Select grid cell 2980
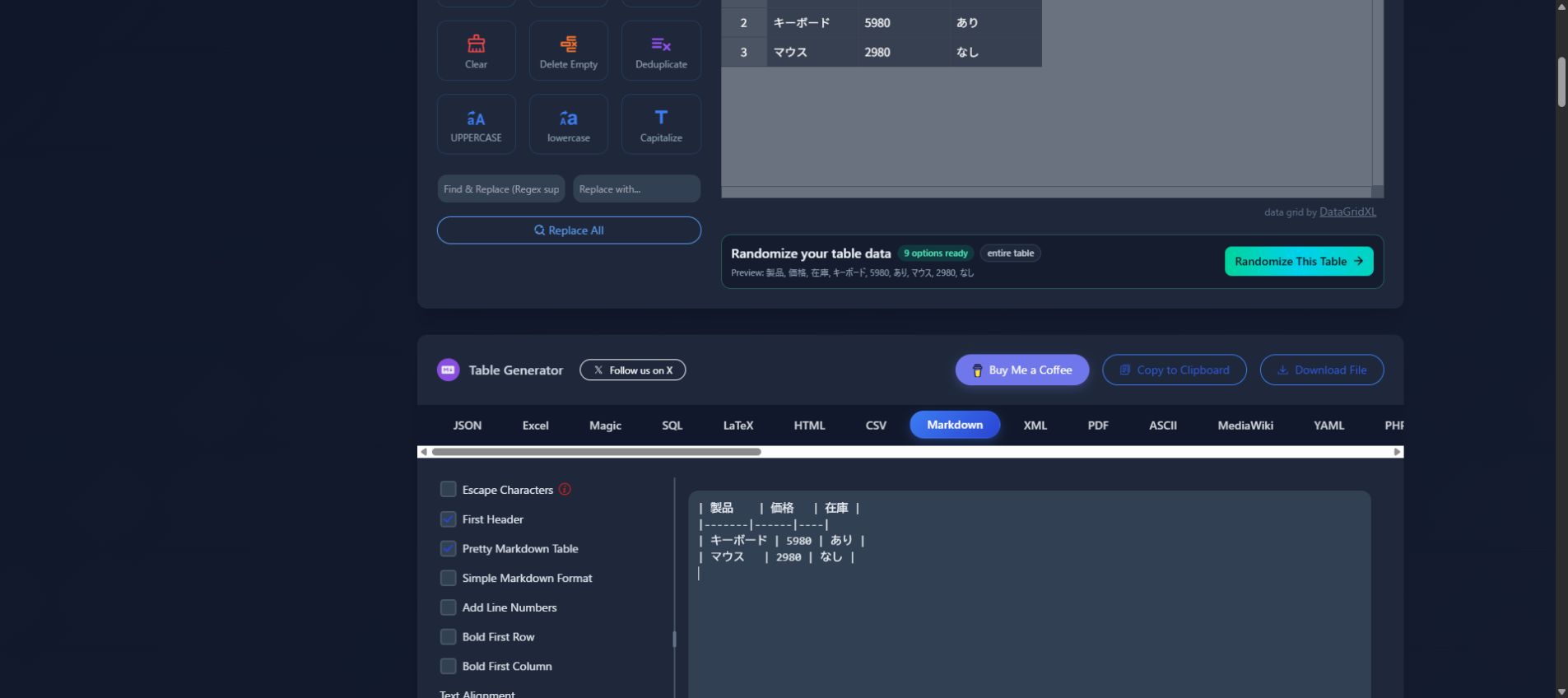 [904, 52]
